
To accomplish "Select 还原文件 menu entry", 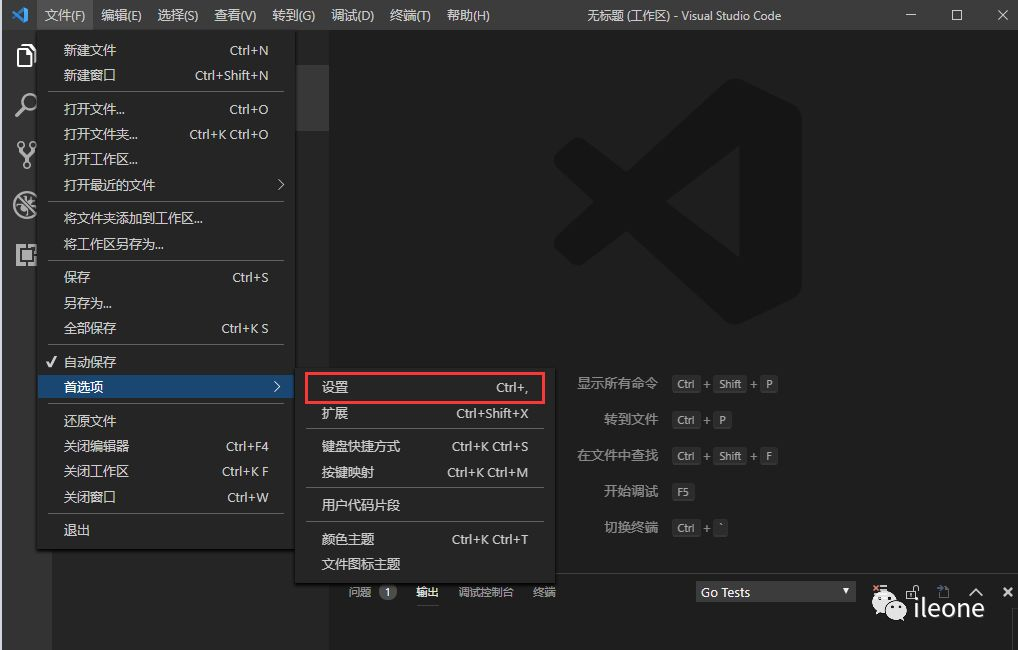I will 166,421.
